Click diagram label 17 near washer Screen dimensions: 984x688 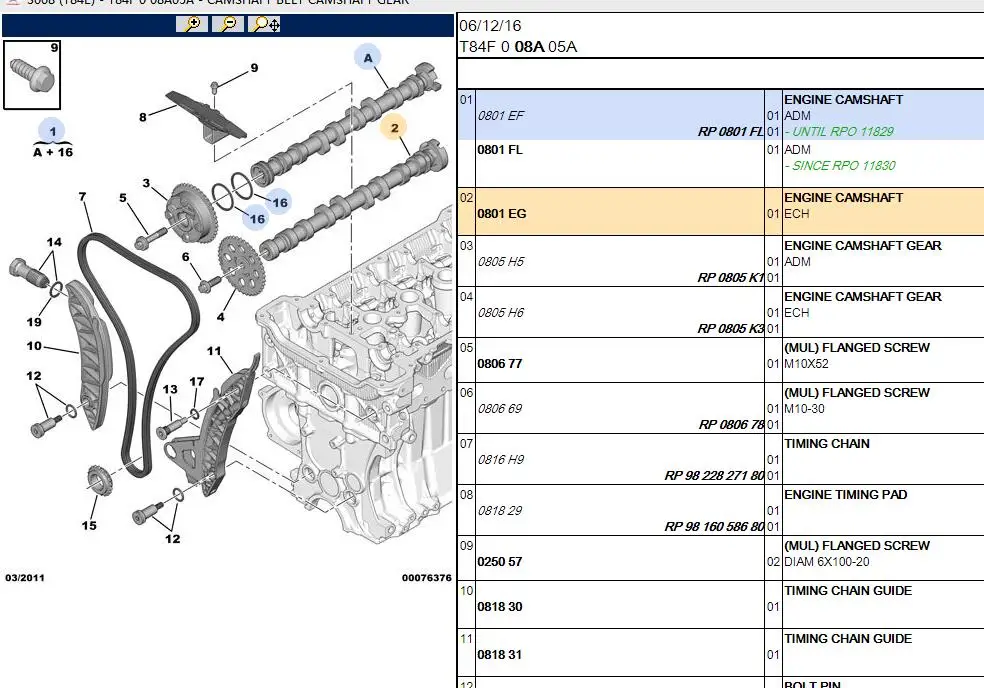pos(197,381)
